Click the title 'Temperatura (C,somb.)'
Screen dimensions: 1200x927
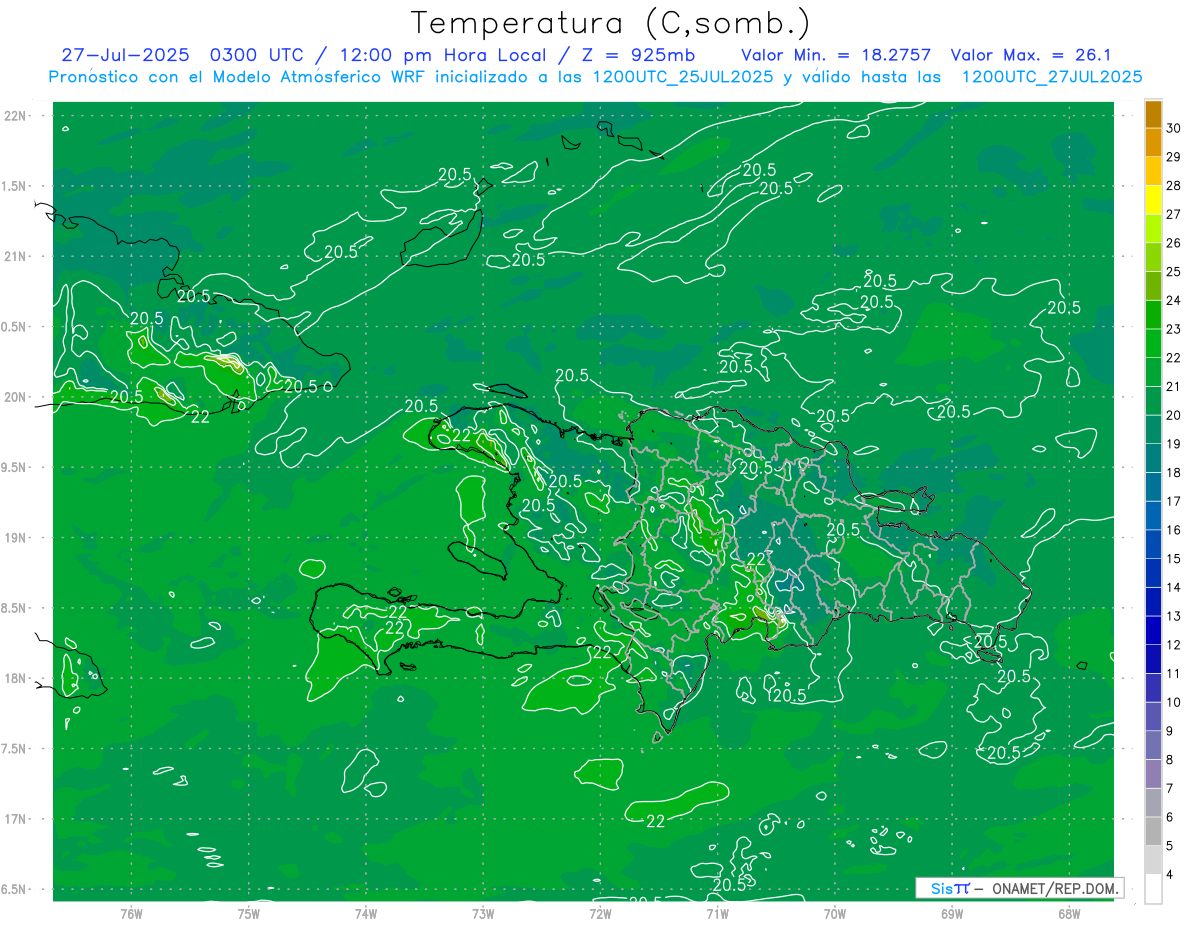pyautogui.click(x=611, y=23)
